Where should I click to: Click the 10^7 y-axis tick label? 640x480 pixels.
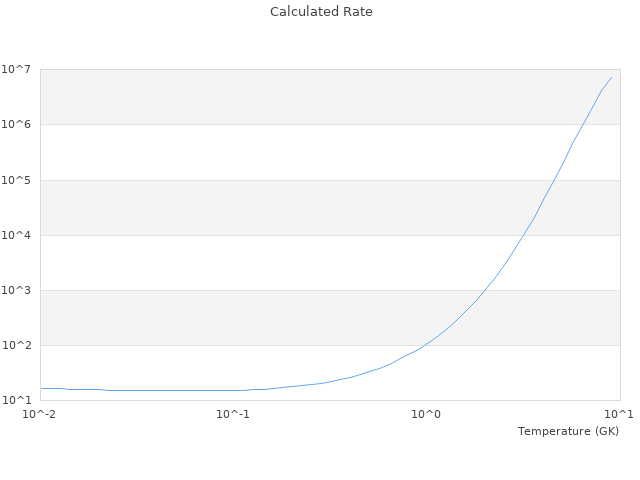coord(17,69)
